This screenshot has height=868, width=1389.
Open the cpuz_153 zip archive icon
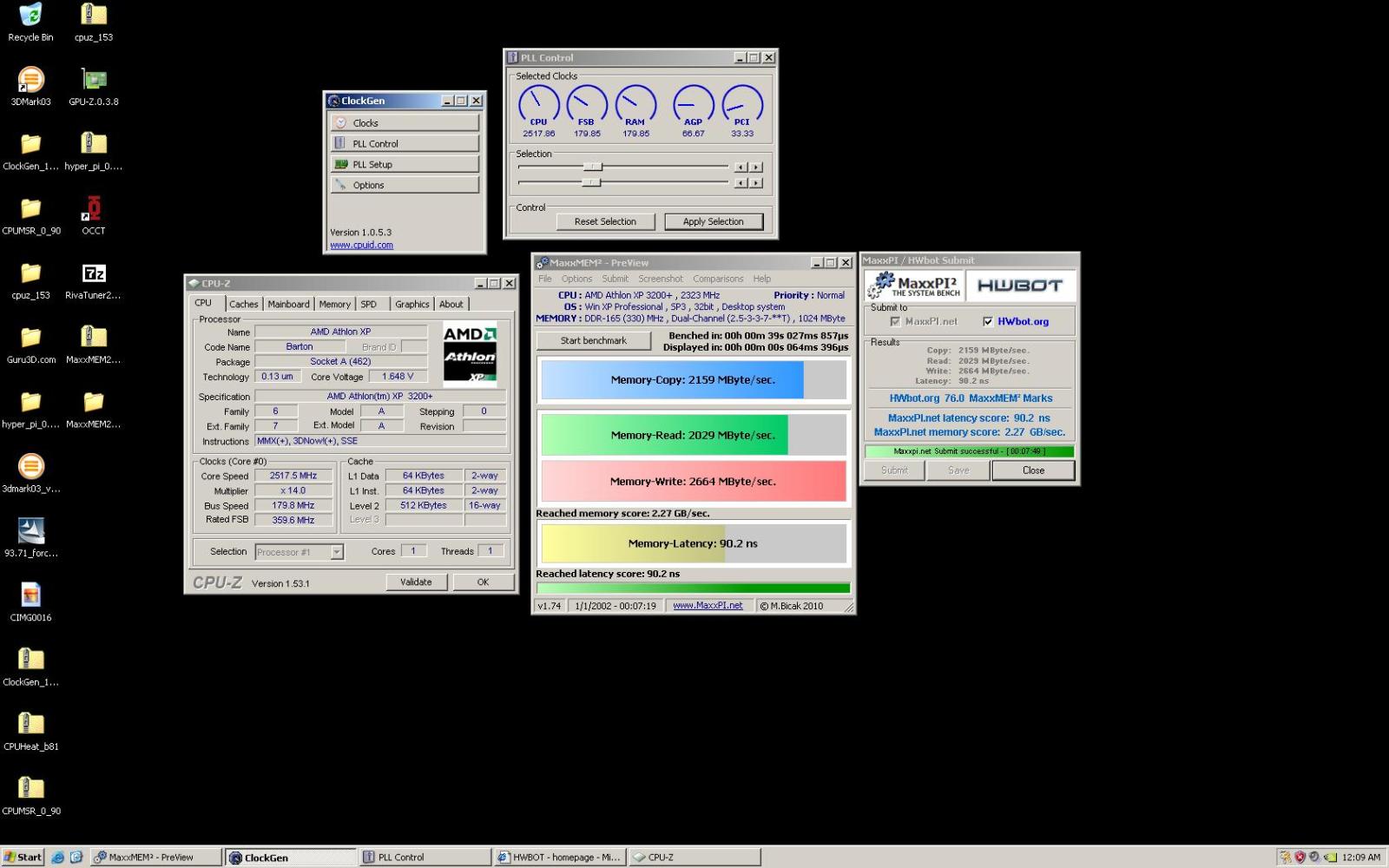click(94, 22)
